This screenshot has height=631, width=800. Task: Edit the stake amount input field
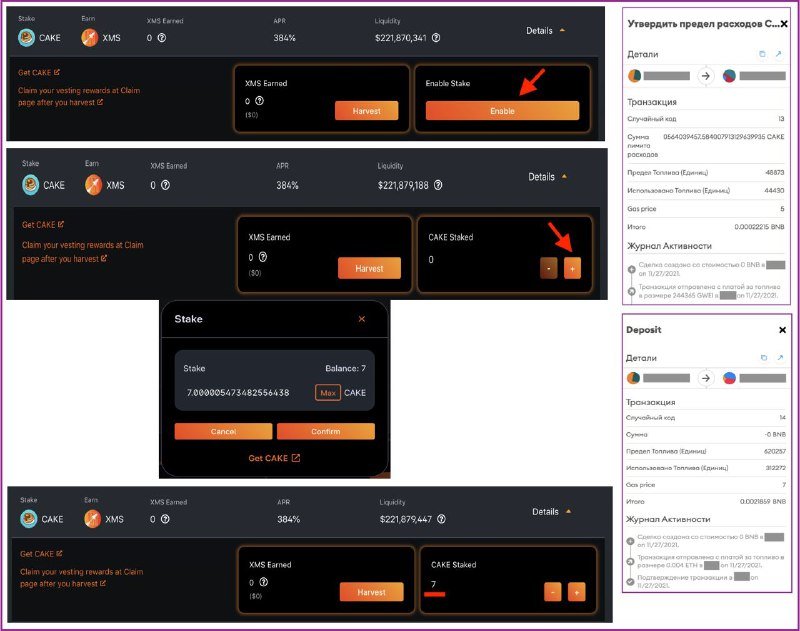pyautogui.click(x=245, y=393)
